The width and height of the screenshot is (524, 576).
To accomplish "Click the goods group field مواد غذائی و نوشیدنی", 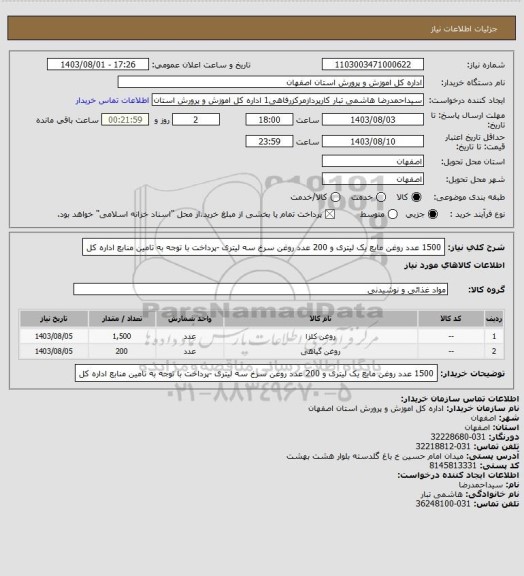I will pyautogui.click(x=260, y=289).
